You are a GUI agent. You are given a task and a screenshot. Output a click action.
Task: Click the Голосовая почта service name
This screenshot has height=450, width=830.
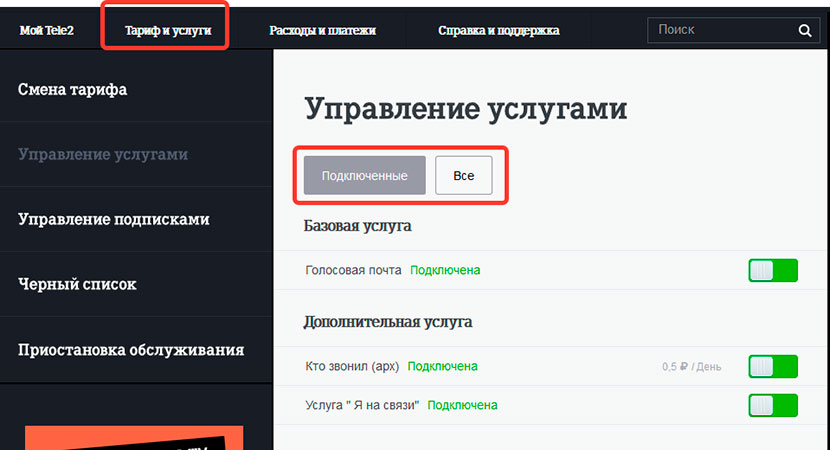pos(353,270)
